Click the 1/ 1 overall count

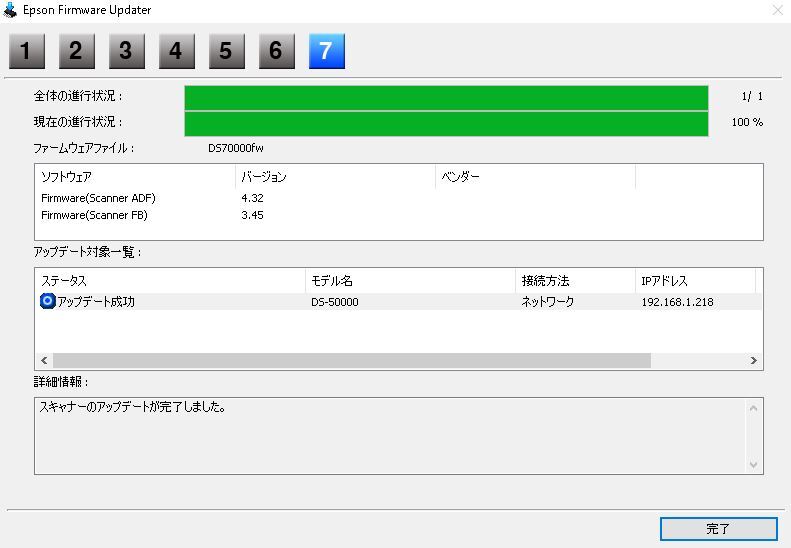(752, 96)
